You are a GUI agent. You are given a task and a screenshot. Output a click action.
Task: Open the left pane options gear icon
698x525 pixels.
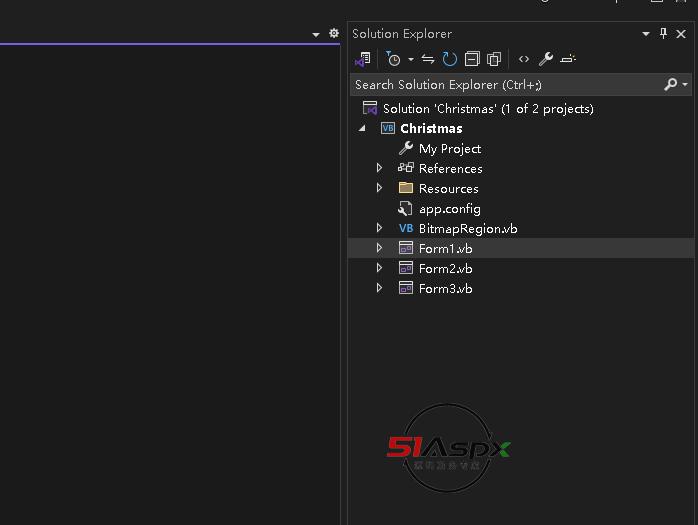coord(334,33)
